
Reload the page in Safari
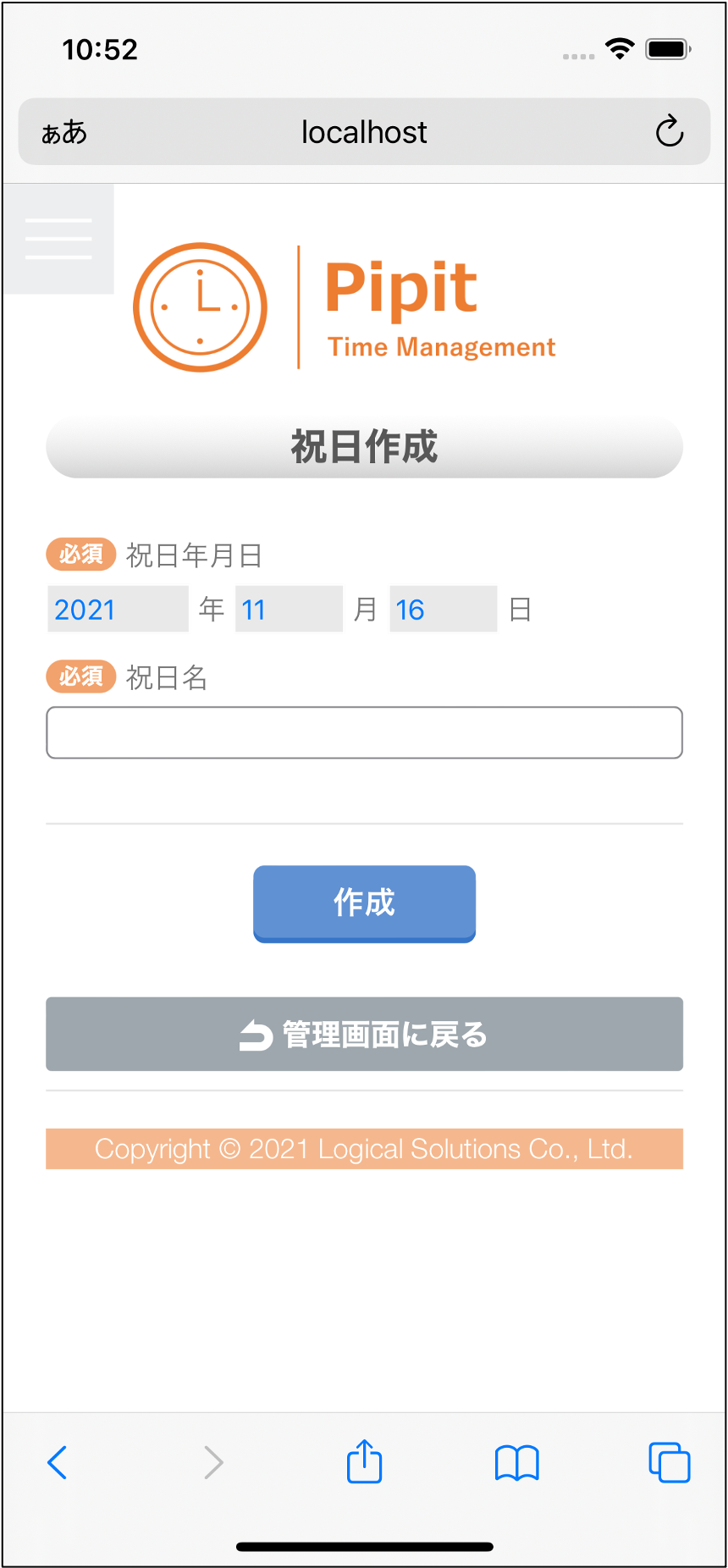coord(669,131)
